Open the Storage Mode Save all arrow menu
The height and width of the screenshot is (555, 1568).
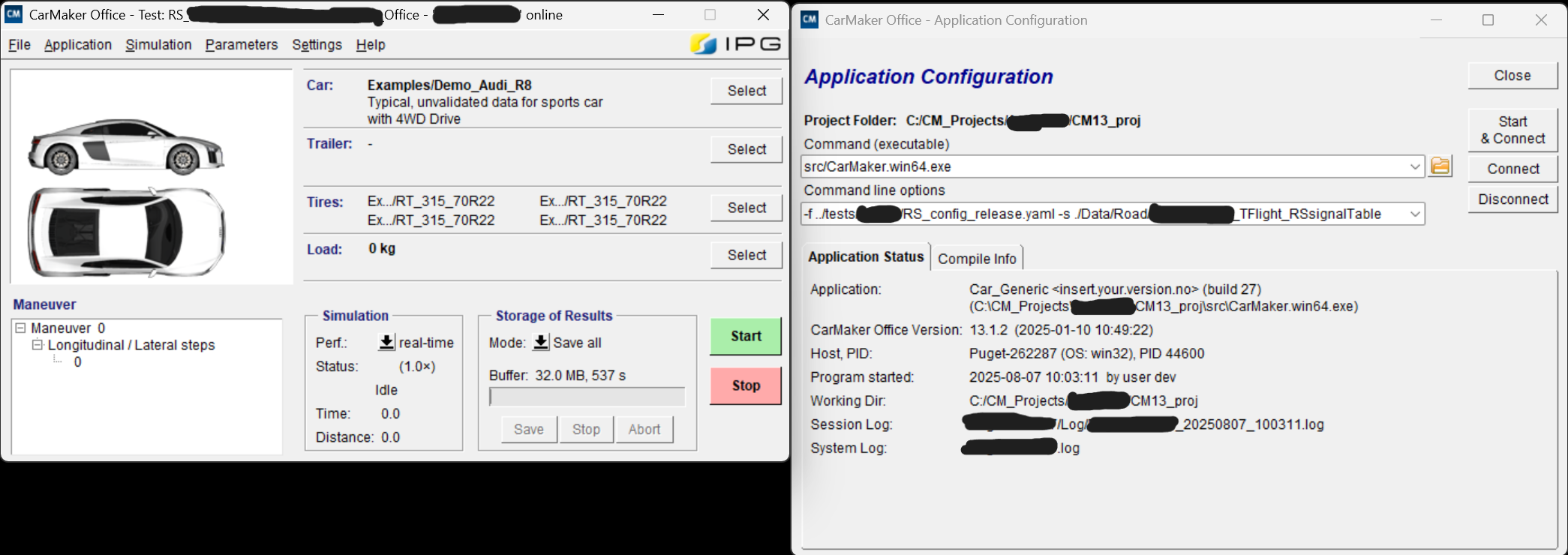pyautogui.click(x=541, y=342)
